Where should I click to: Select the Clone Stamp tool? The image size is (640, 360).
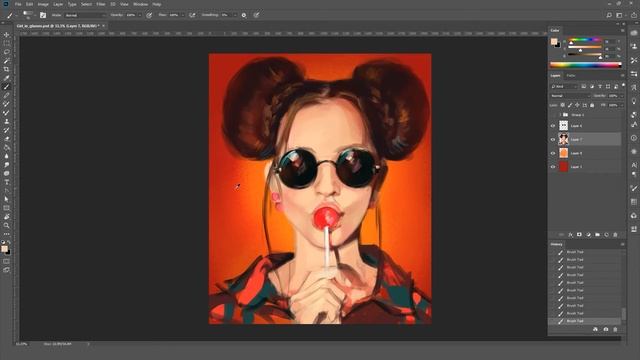coord(7,121)
